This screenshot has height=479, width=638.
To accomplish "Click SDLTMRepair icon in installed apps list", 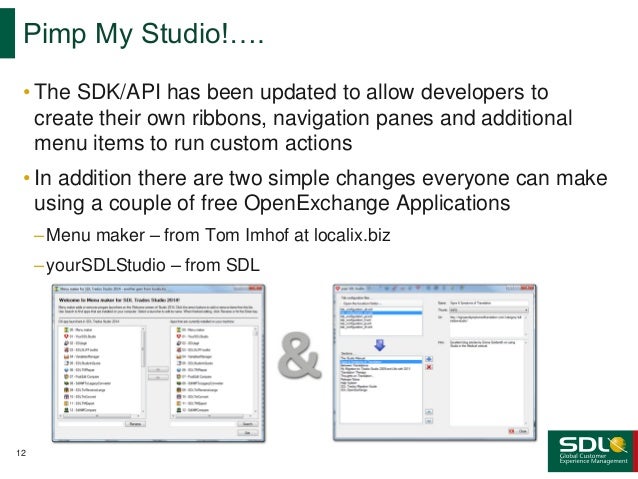I will 179,370.
